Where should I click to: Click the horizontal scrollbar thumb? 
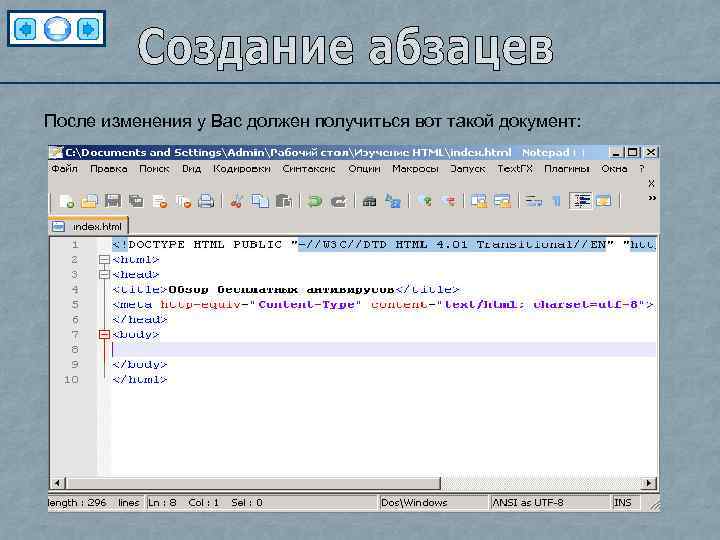(253, 483)
